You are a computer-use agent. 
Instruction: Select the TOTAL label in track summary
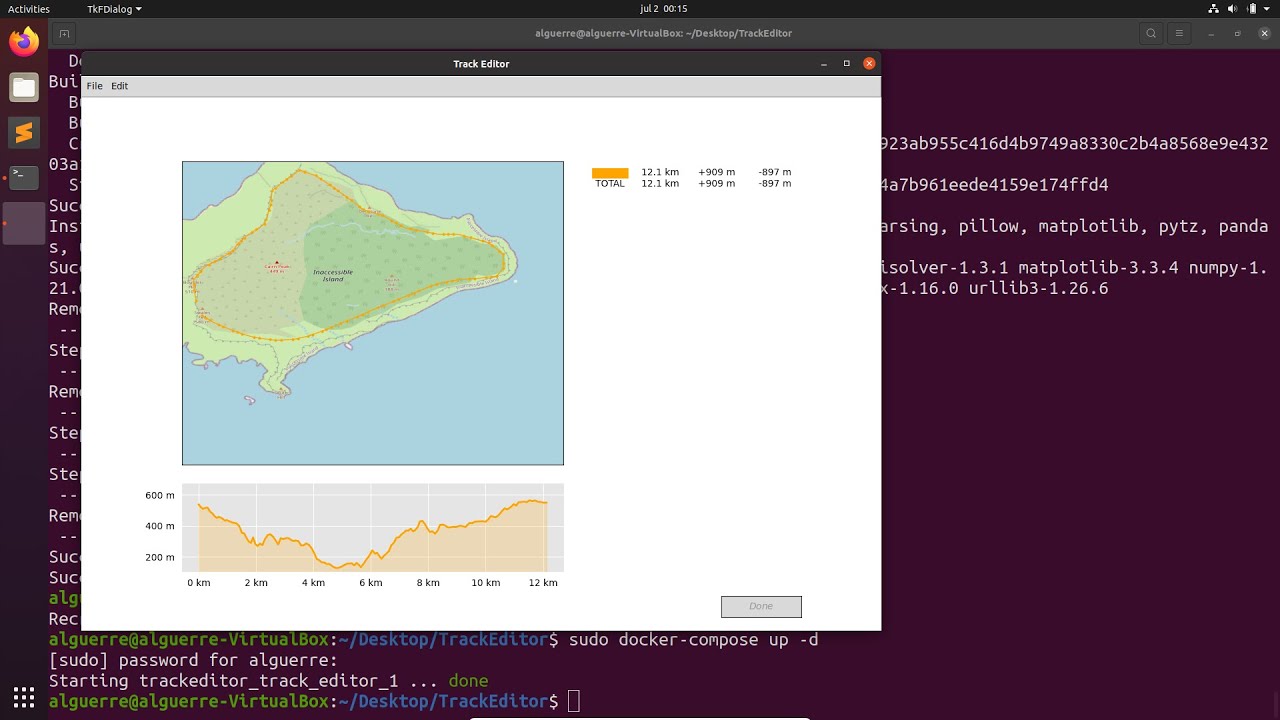[610, 184]
